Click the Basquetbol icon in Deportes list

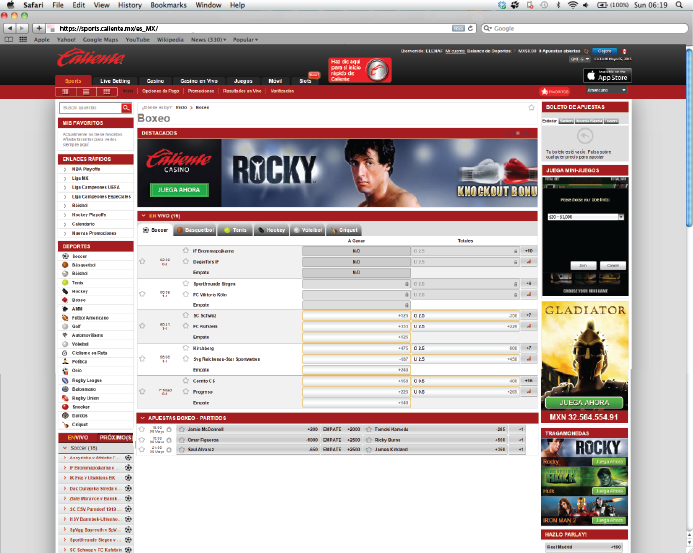pyautogui.click(x=65, y=265)
